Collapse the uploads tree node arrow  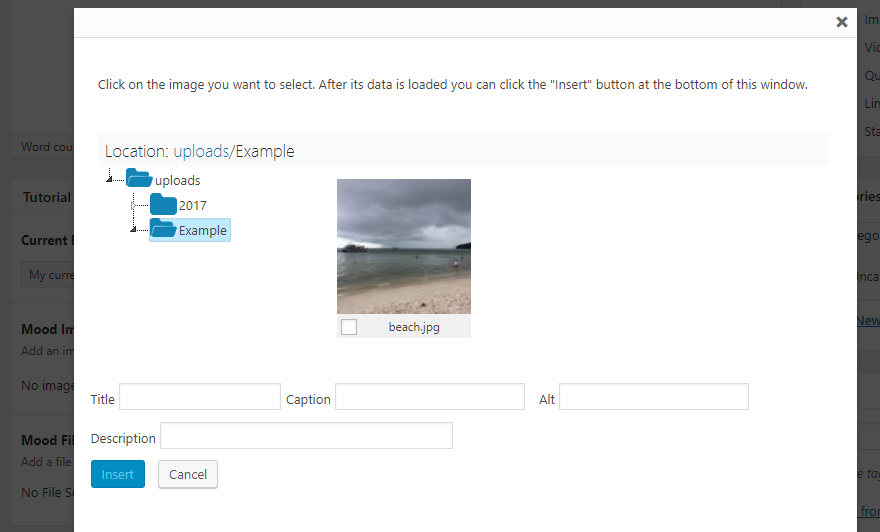point(108,179)
